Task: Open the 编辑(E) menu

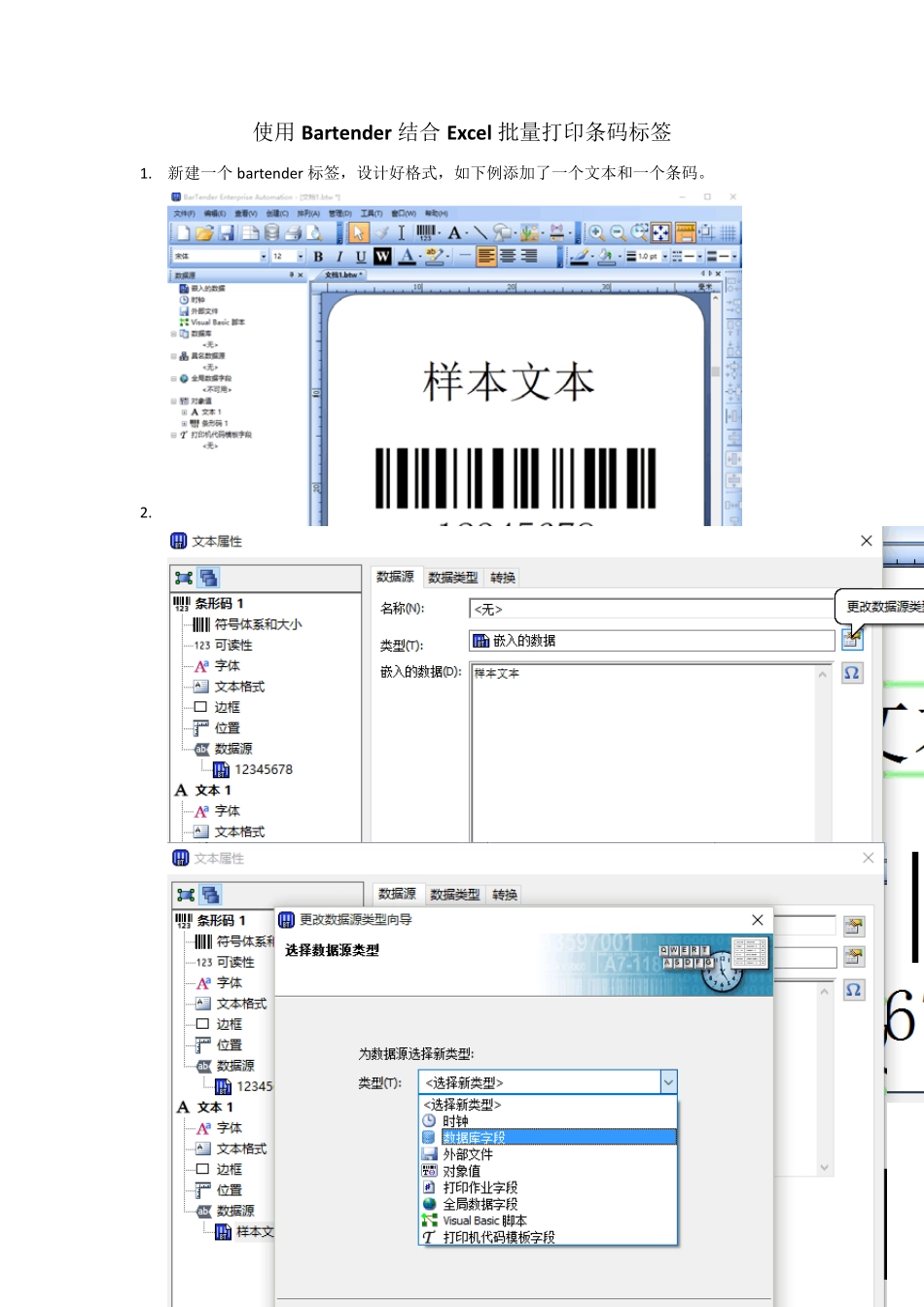Action: pos(215,213)
